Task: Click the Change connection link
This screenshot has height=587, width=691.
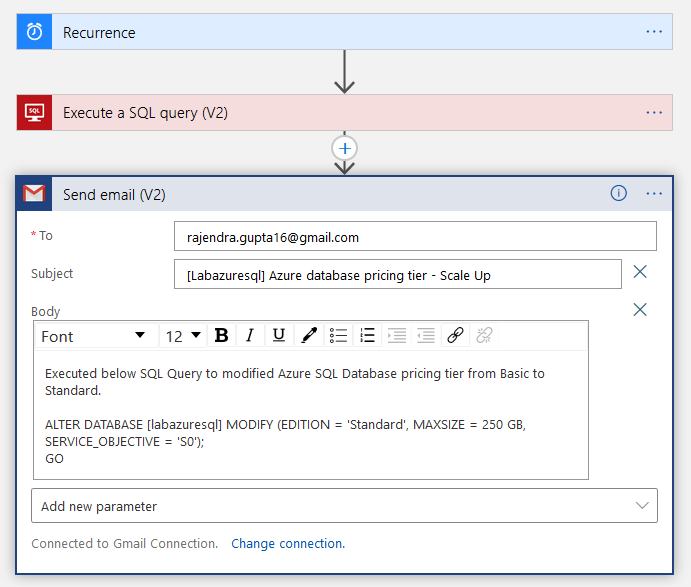Action: coord(288,544)
